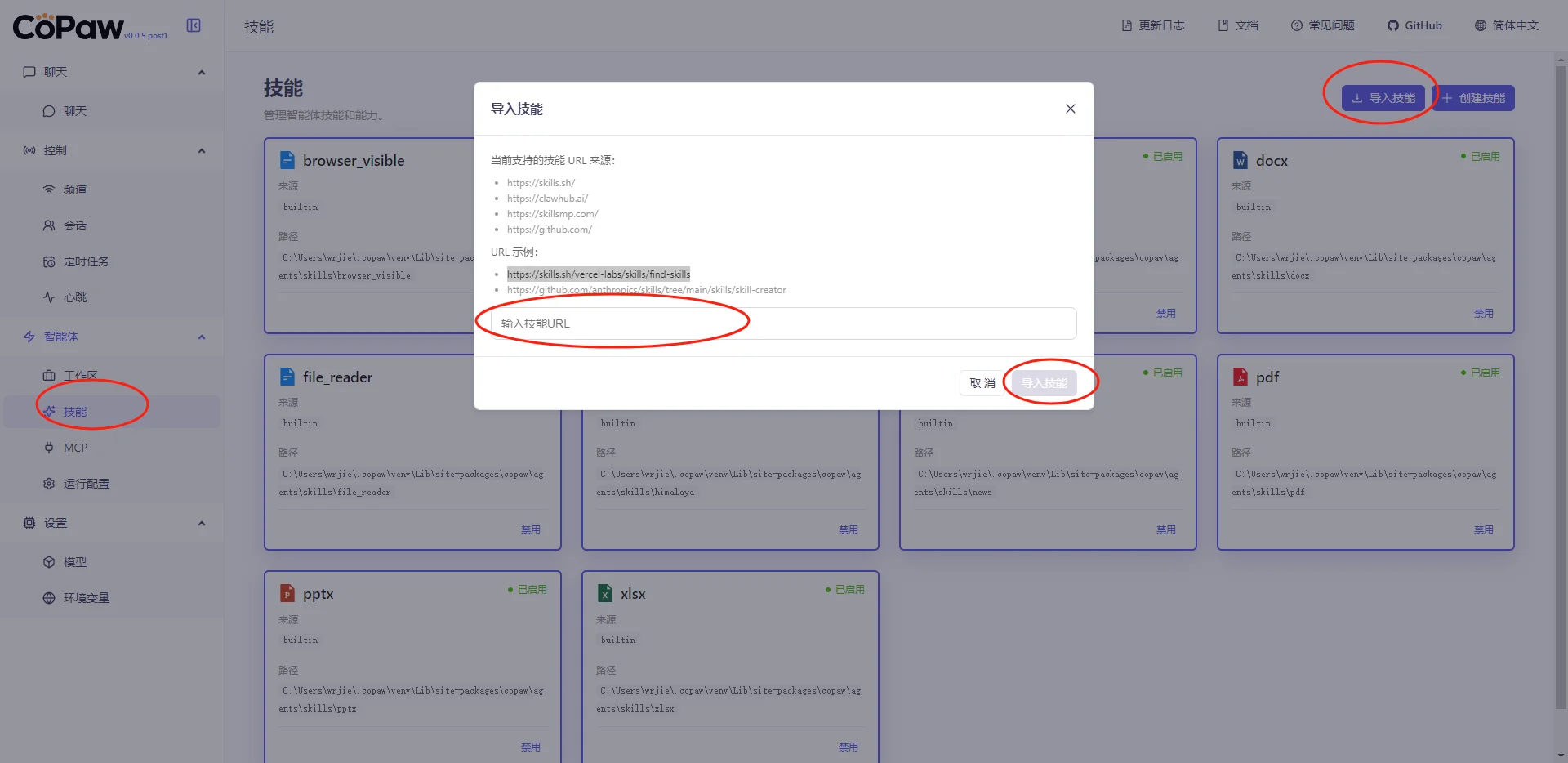Disable the xlsx skill
The image size is (1568, 763).
coord(848,747)
